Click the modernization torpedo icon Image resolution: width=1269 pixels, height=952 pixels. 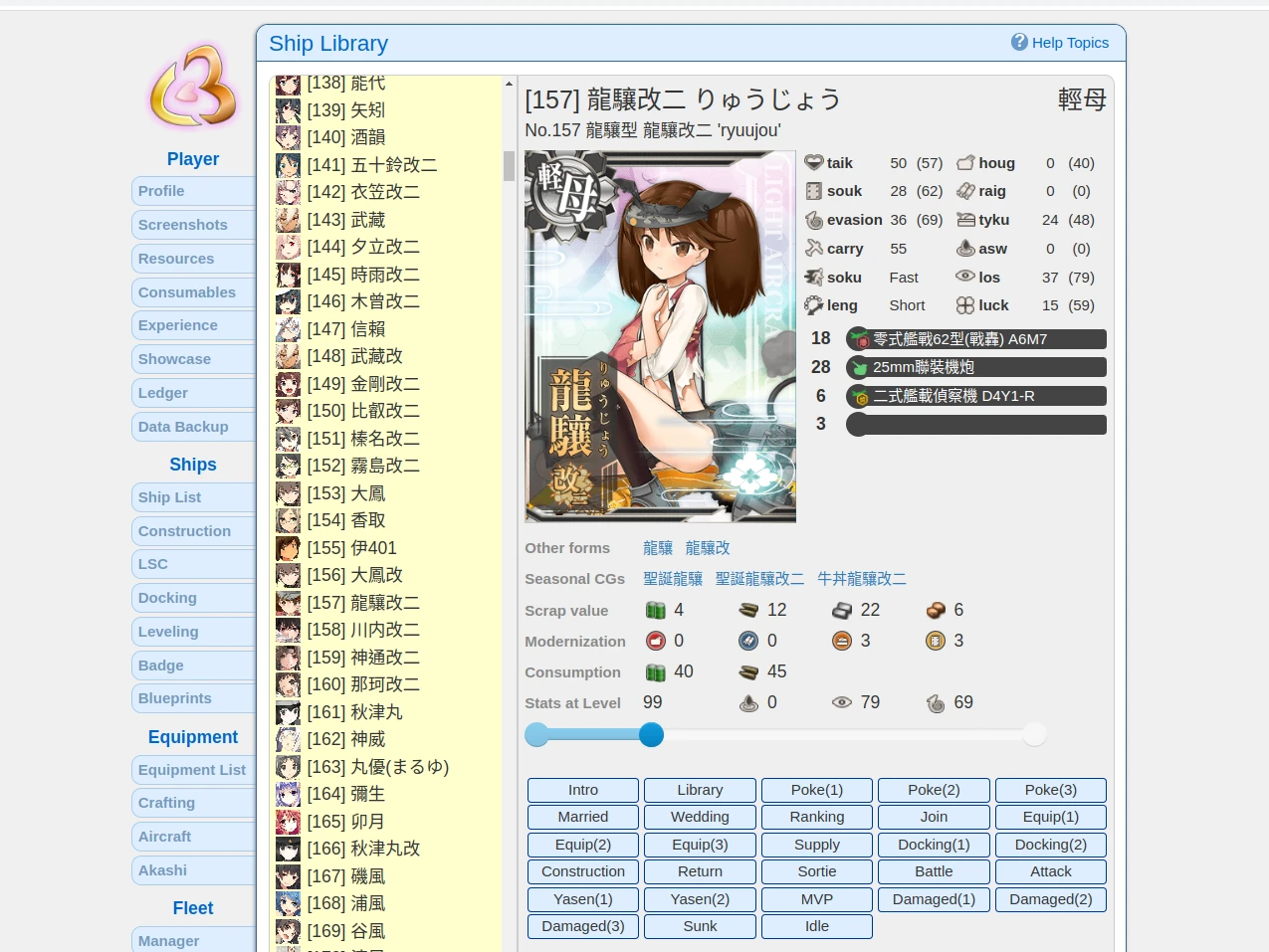[x=748, y=641]
